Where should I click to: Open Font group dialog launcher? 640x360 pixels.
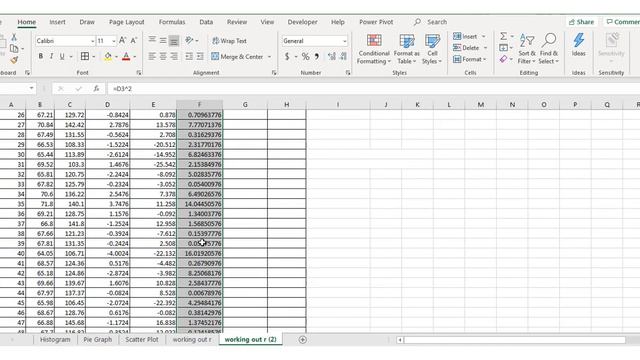pyautogui.click(x=139, y=73)
